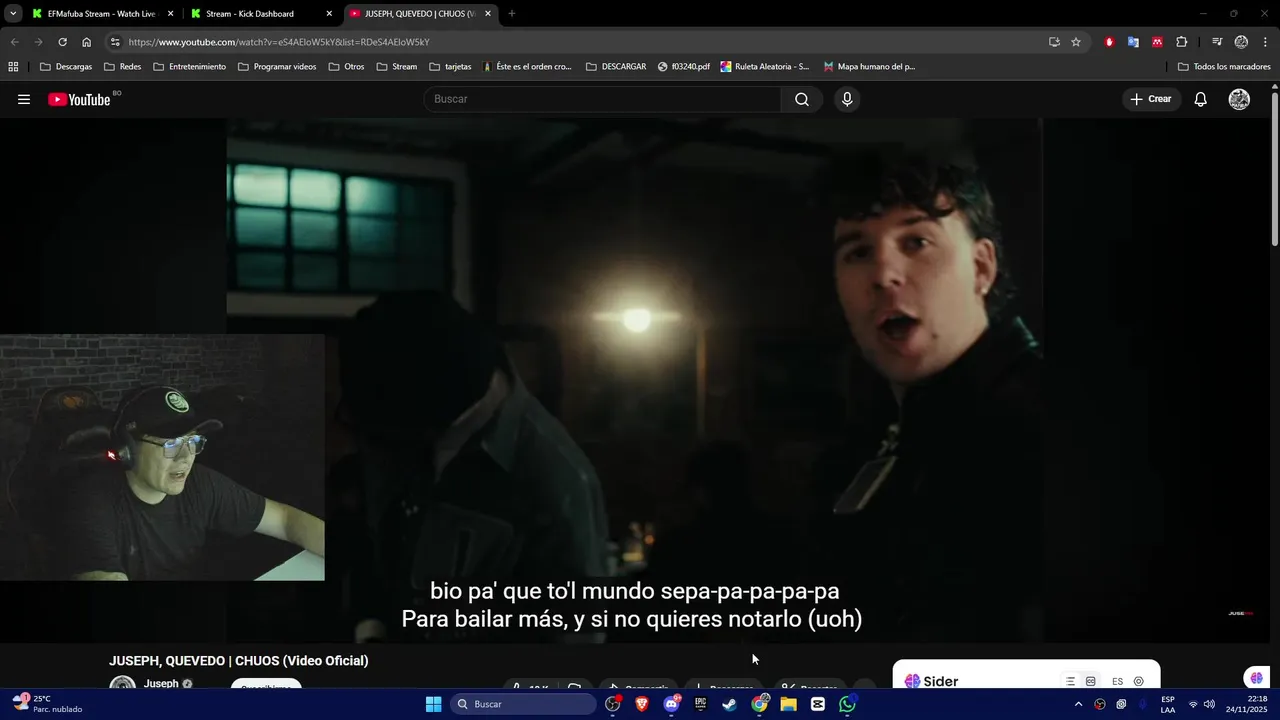Screen dimensions: 1280x720
Task: Install app icon in the address bar
Action: (x=1054, y=42)
